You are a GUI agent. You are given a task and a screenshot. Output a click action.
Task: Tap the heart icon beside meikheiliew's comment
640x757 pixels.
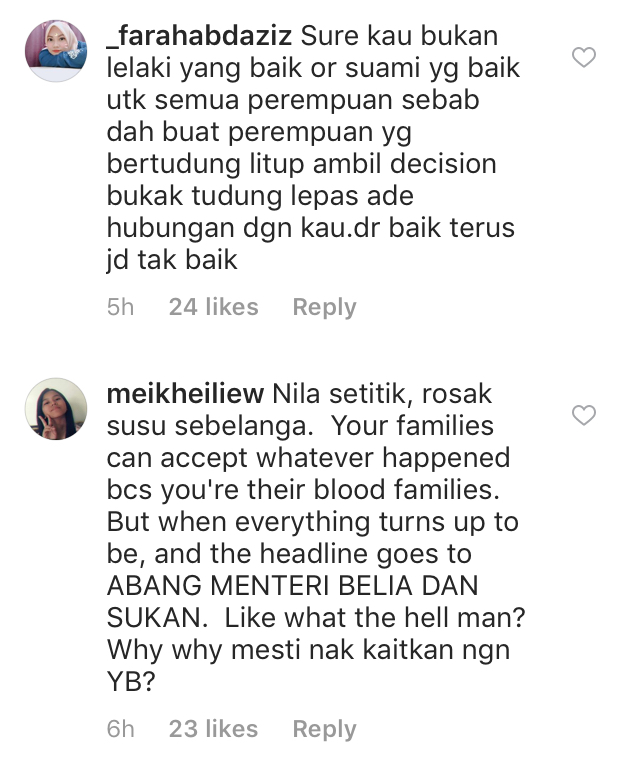coord(584,415)
